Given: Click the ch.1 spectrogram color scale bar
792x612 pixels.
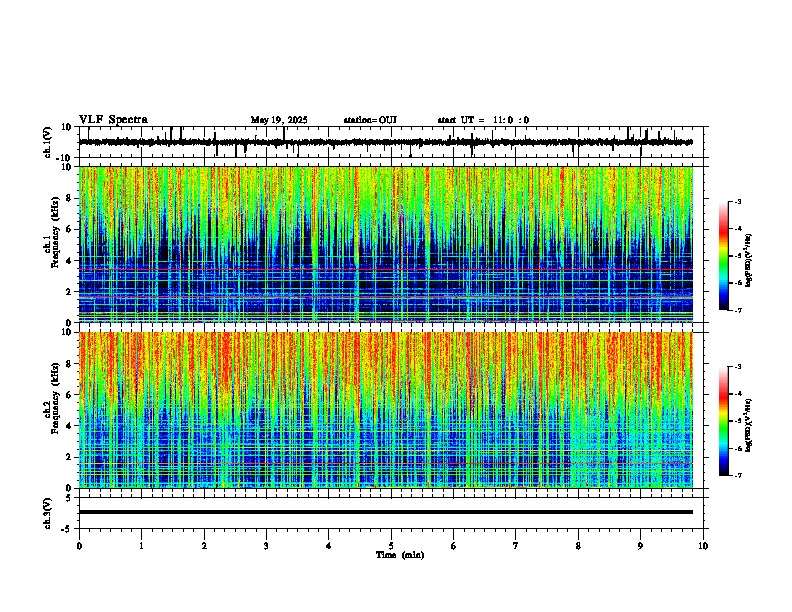Looking at the screenshot, I should 723,256.
